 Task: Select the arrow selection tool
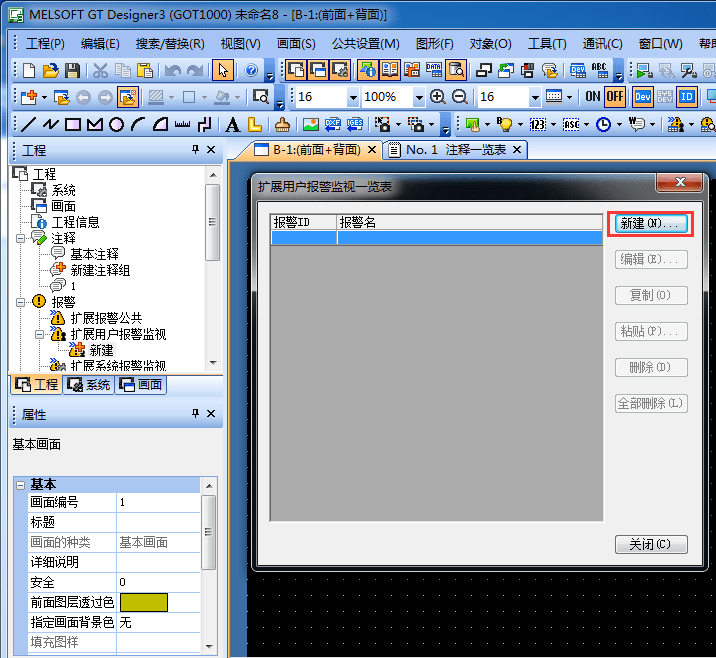coord(223,70)
